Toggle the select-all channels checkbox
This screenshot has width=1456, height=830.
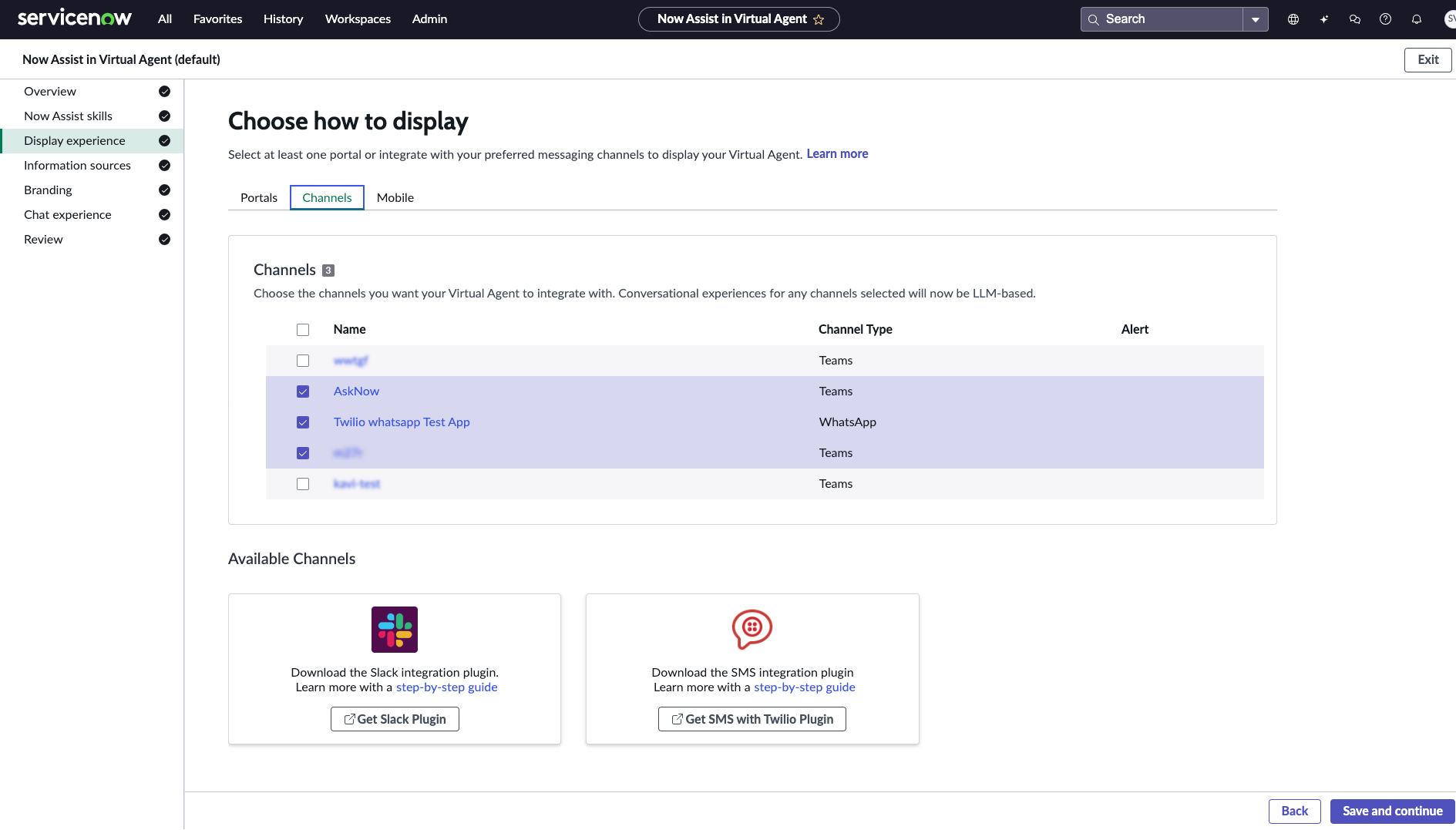click(x=303, y=330)
